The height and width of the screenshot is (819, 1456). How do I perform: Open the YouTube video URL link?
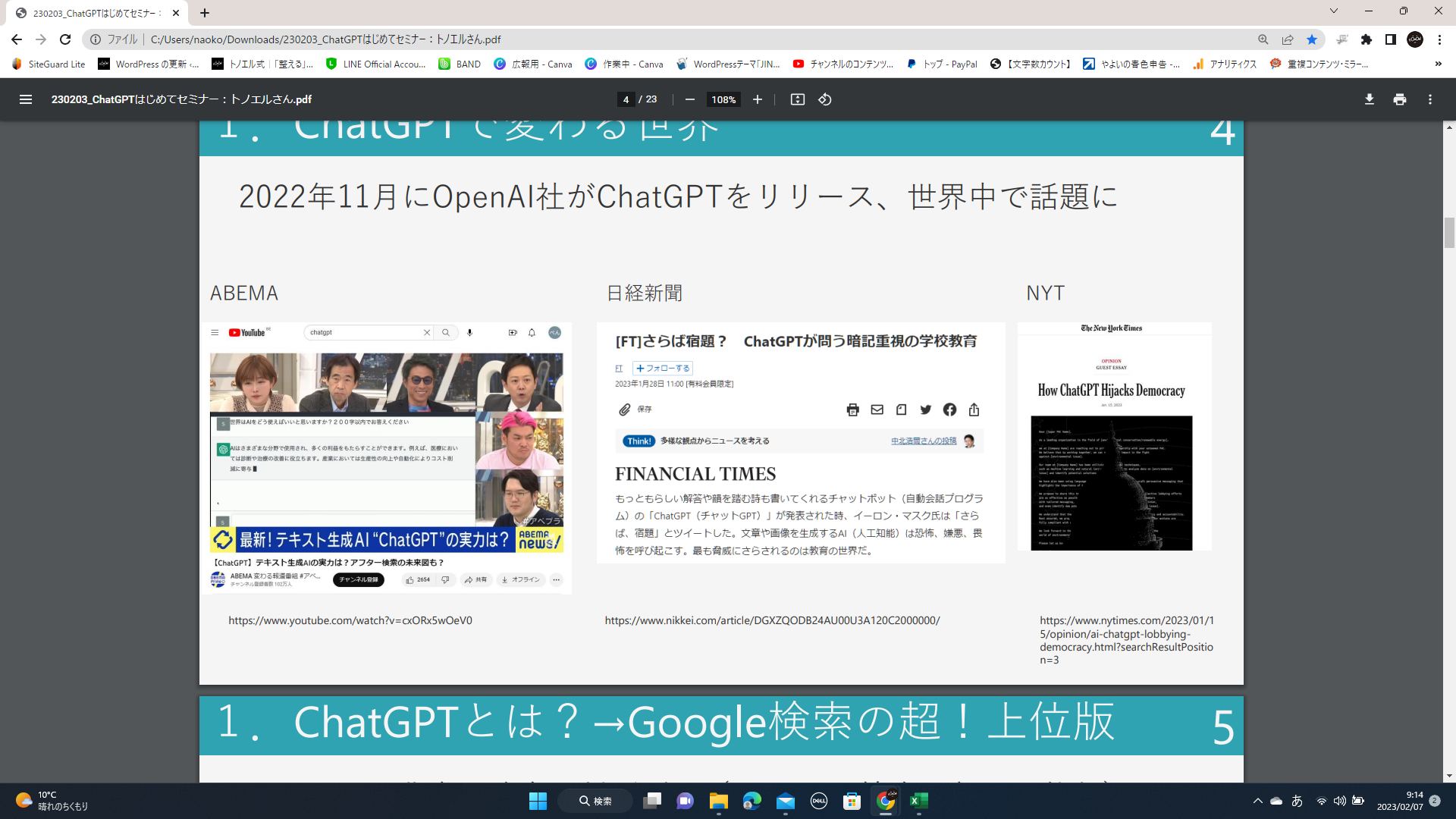350,620
